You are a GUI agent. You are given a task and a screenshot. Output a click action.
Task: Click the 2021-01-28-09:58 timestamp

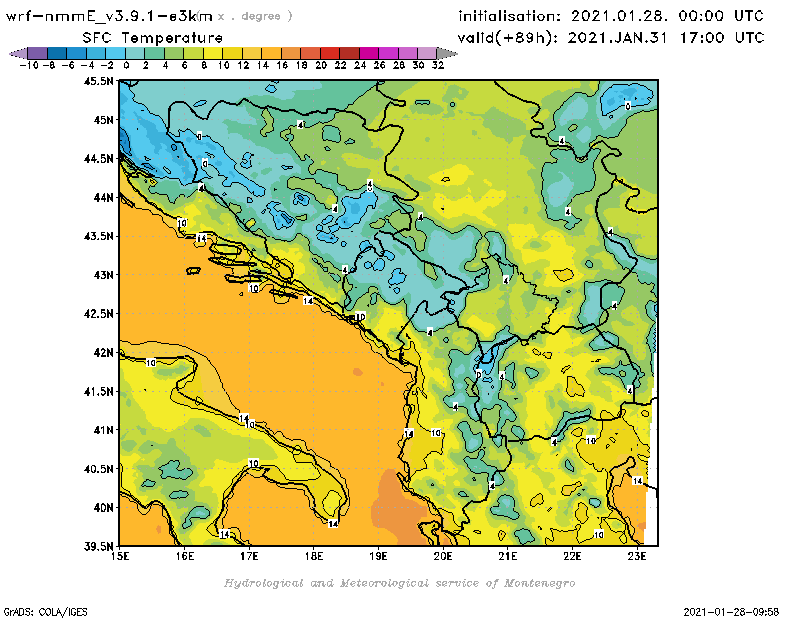click(731, 611)
